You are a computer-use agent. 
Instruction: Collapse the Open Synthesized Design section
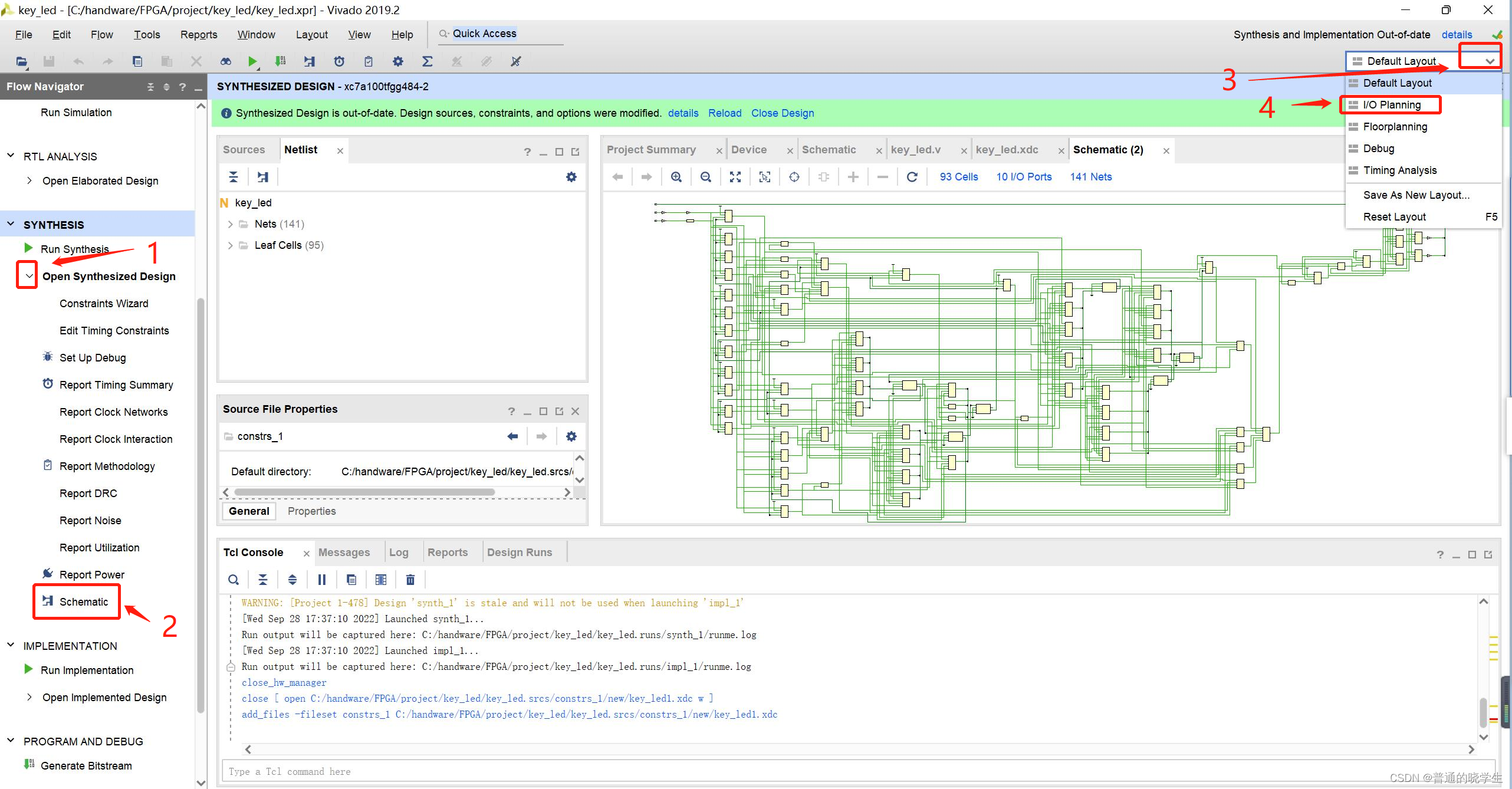coord(28,276)
